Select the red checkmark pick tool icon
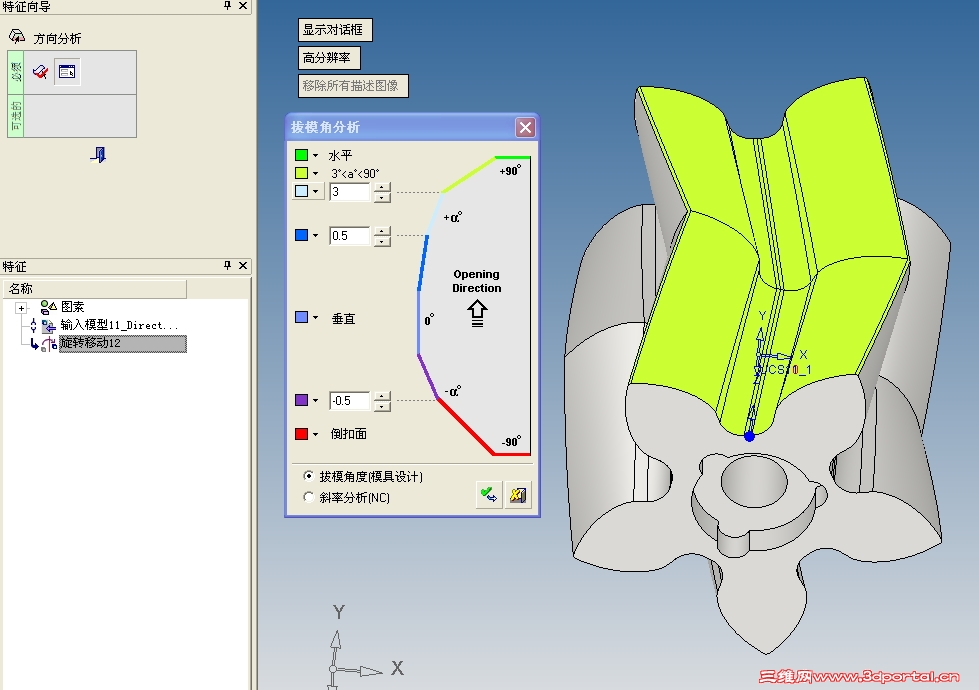 tap(41, 72)
